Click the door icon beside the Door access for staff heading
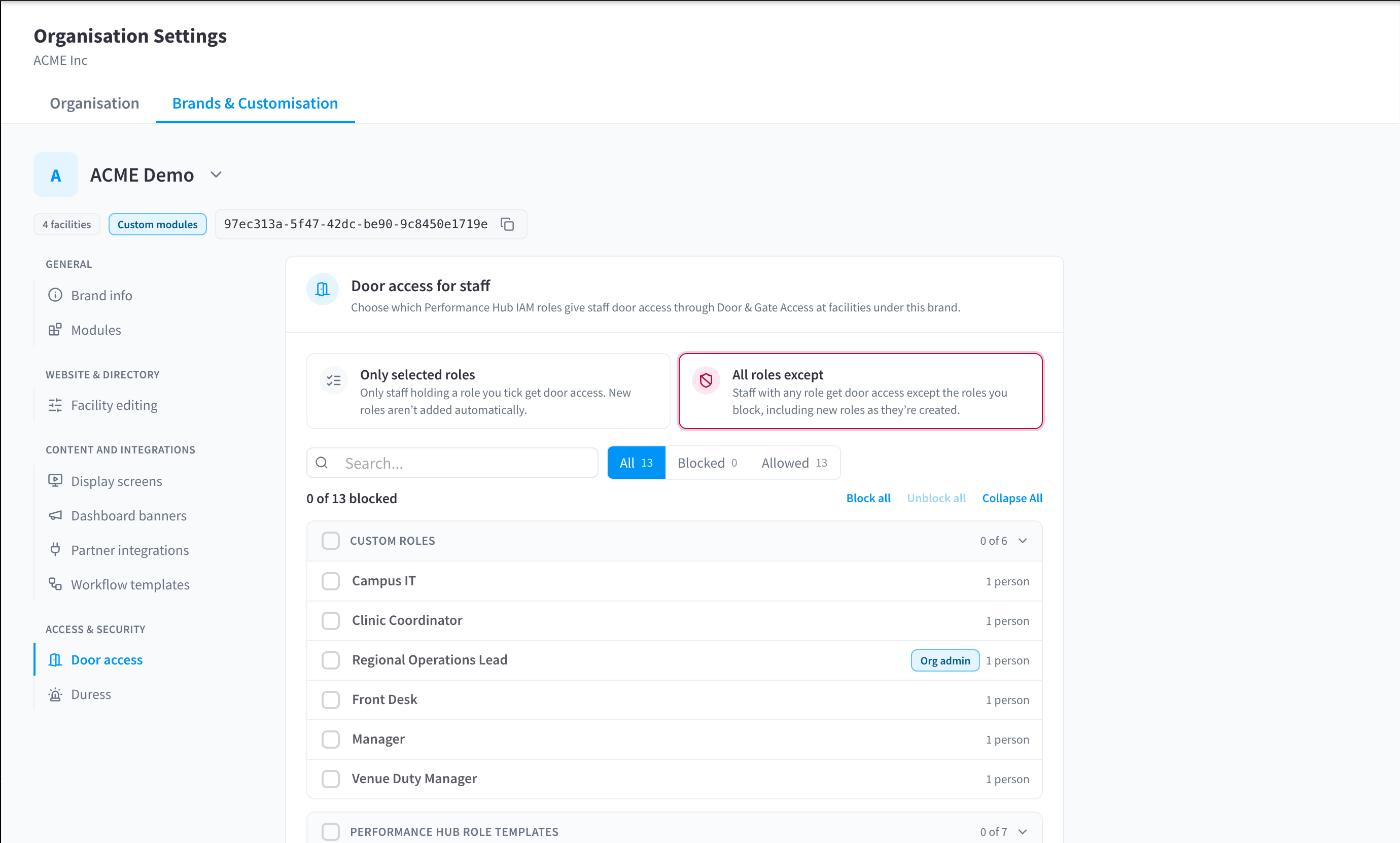Screen dimensions: 1400x843 [x=323, y=289]
